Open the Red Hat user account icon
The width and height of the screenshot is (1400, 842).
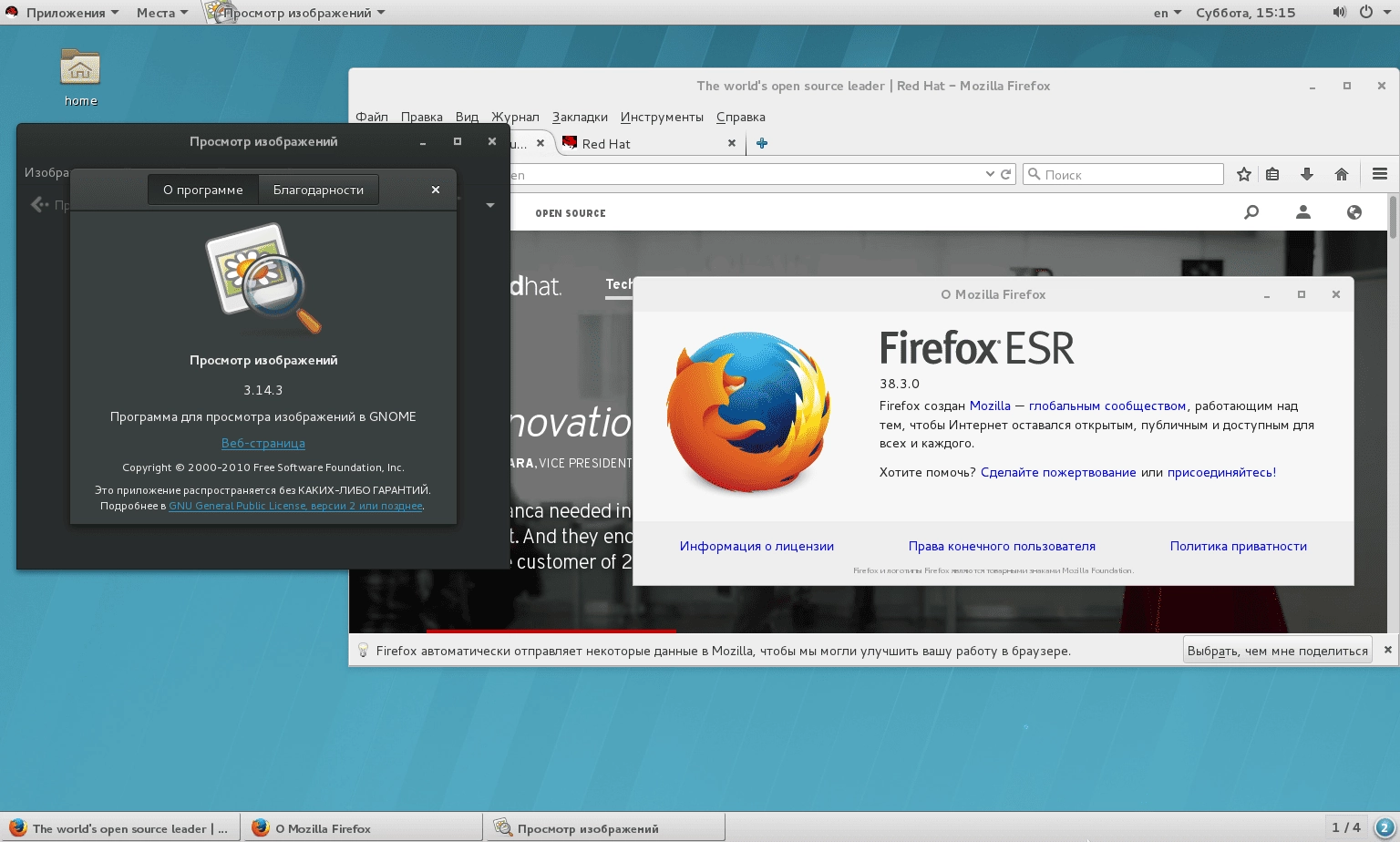(1303, 212)
